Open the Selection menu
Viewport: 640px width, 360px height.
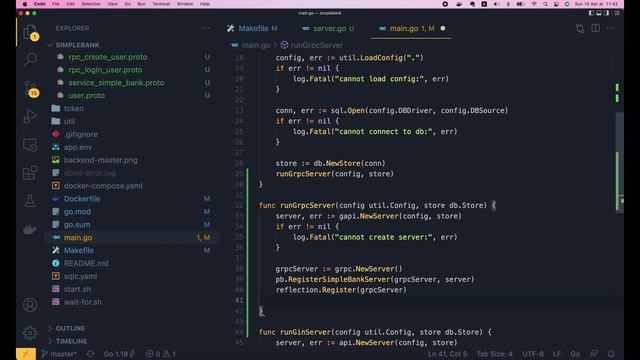[x=91, y=4]
